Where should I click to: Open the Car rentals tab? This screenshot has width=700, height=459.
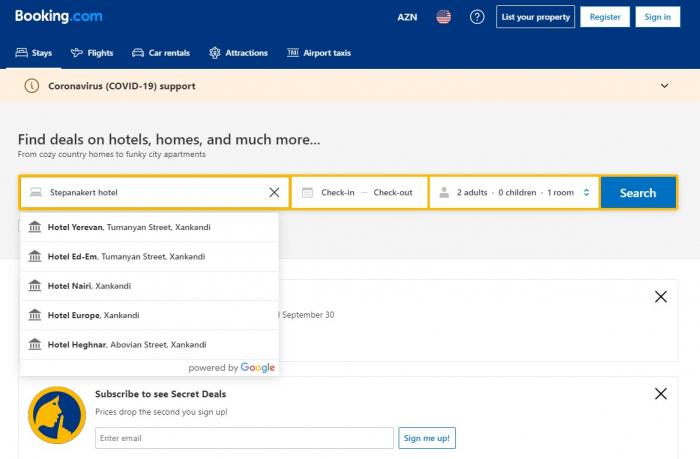tap(161, 53)
